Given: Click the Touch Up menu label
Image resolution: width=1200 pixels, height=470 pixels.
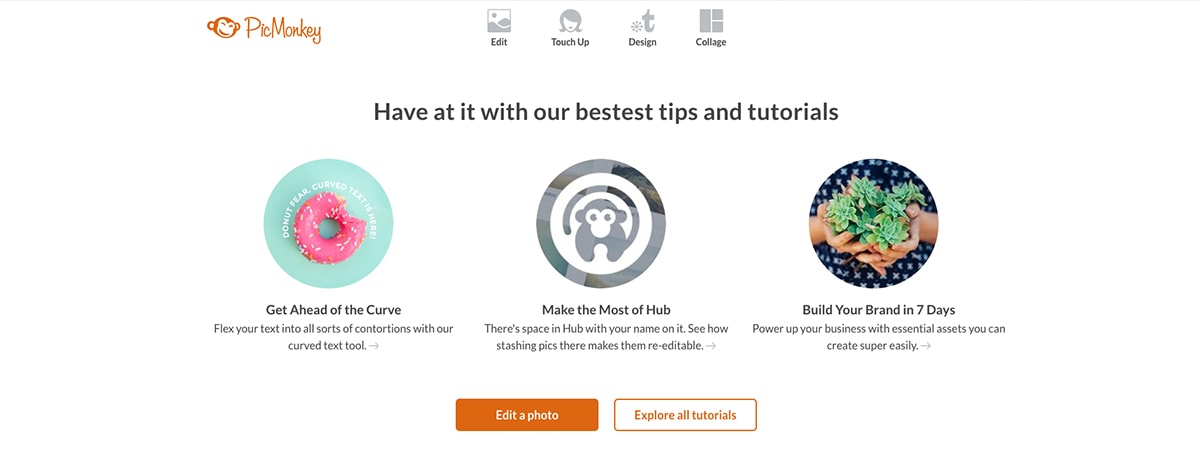Looking at the screenshot, I should tap(570, 42).
